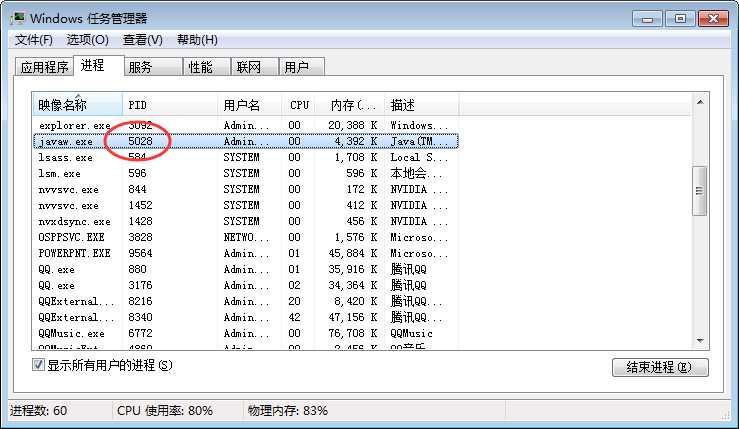Sort by 内存 column header
Viewport: 739px width, 429px height.
pyautogui.click(x=351, y=105)
